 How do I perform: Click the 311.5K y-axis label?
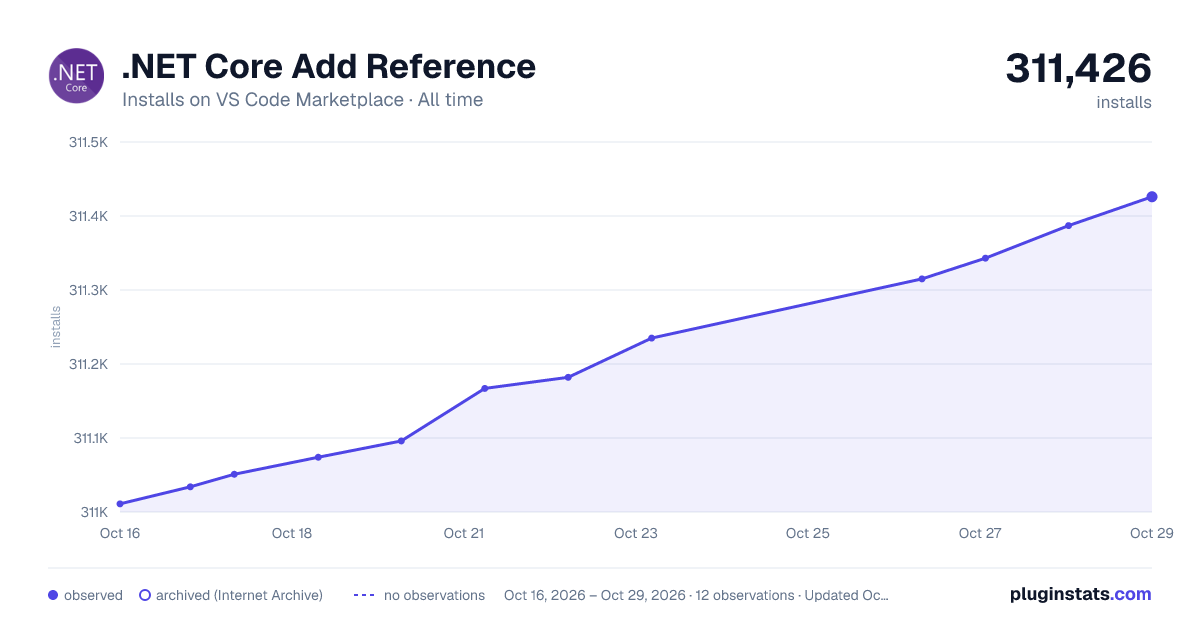pyautogui.click(x=88, y=142)
